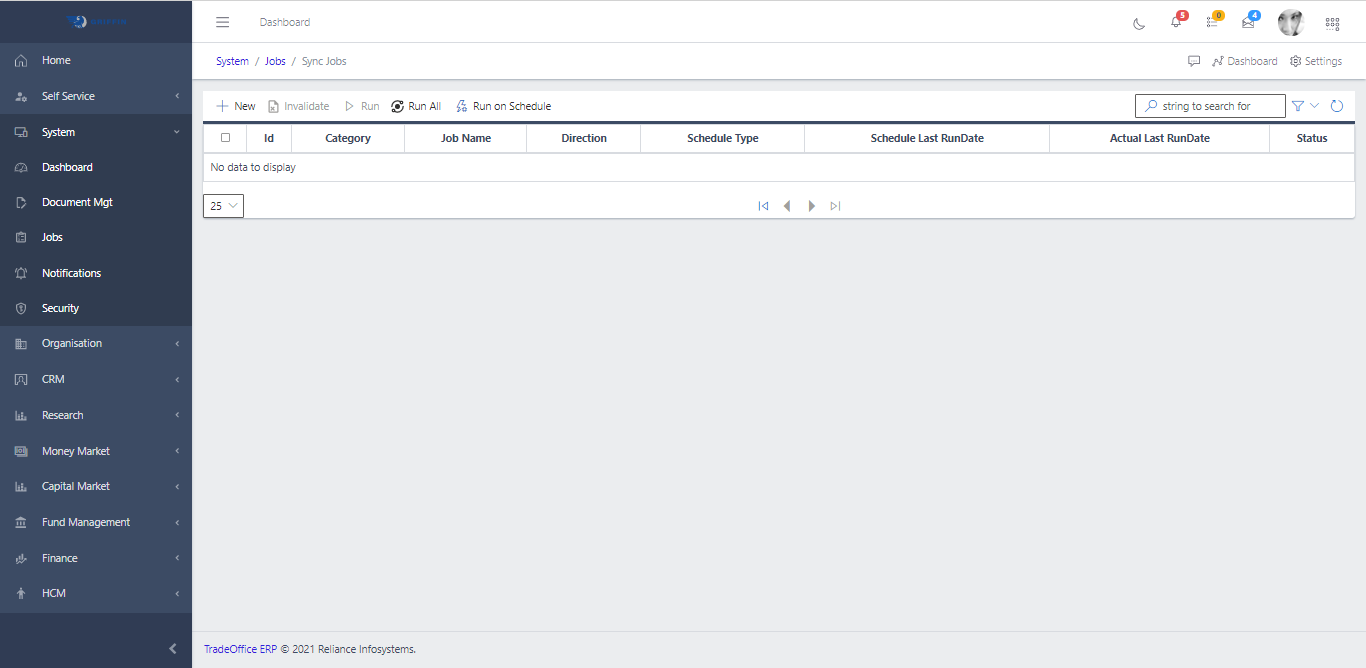Viewport: 1366px width, 668px height.
Task: Click the Jobs breadcrumb link
Action: 275,61
